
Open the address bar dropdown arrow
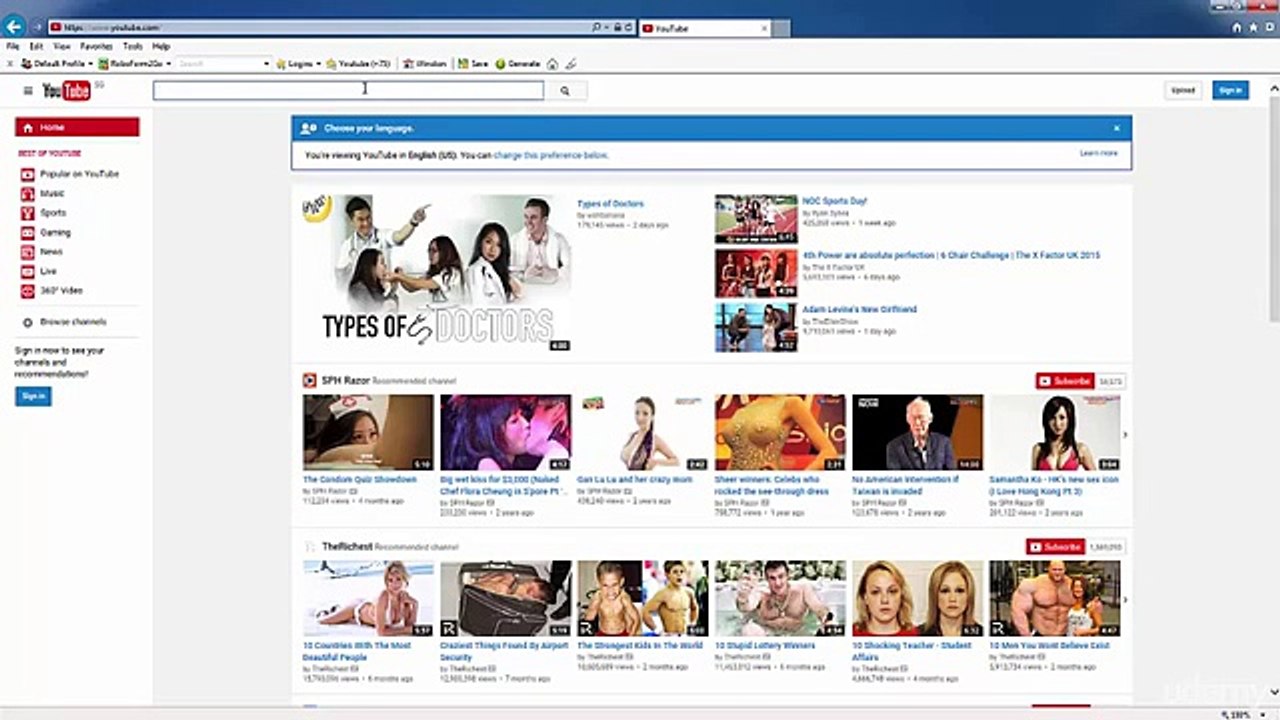pyautogui.click(x=608, y=28)
